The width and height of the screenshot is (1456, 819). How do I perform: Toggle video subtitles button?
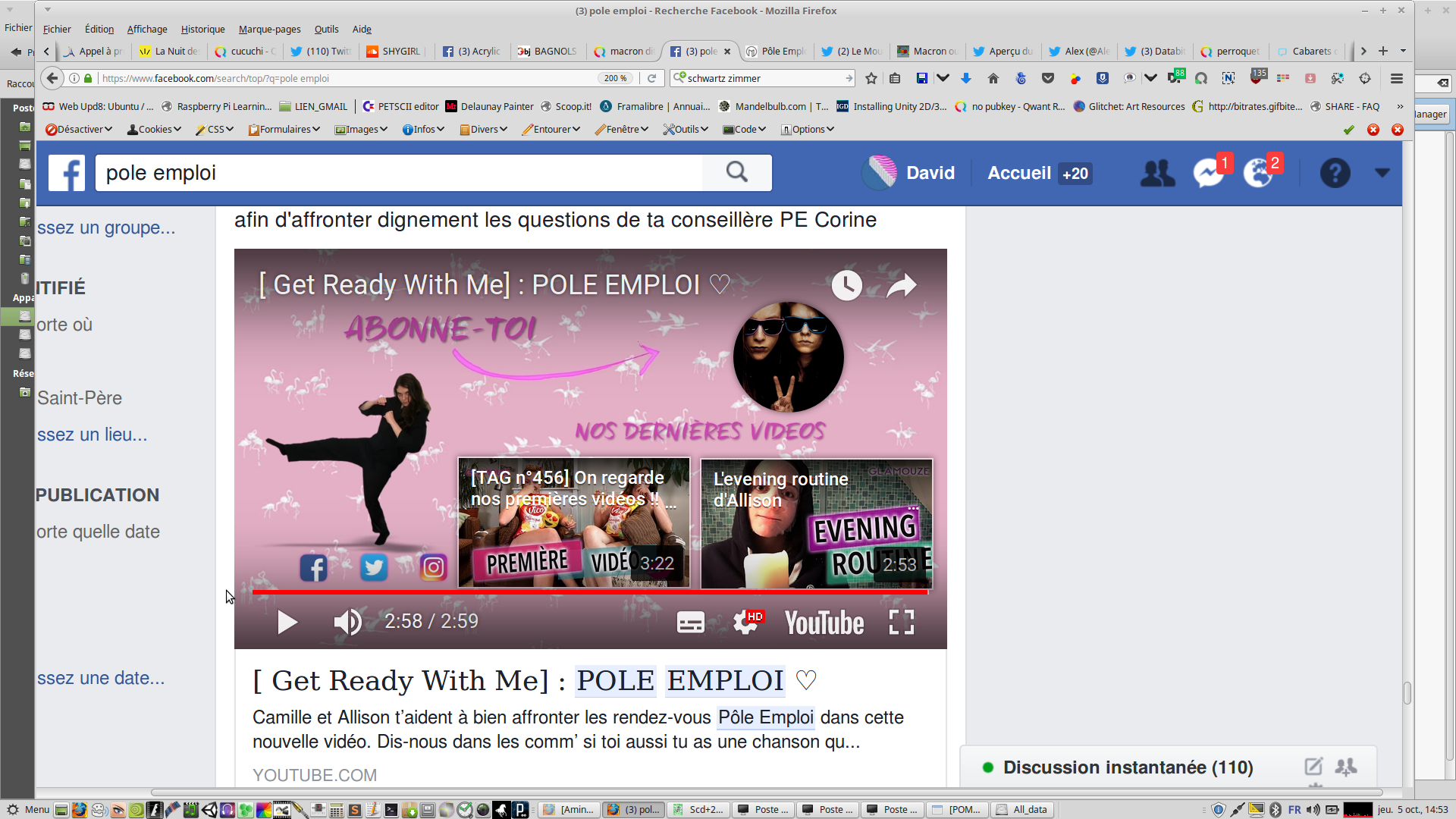click(x=690, y=622)
